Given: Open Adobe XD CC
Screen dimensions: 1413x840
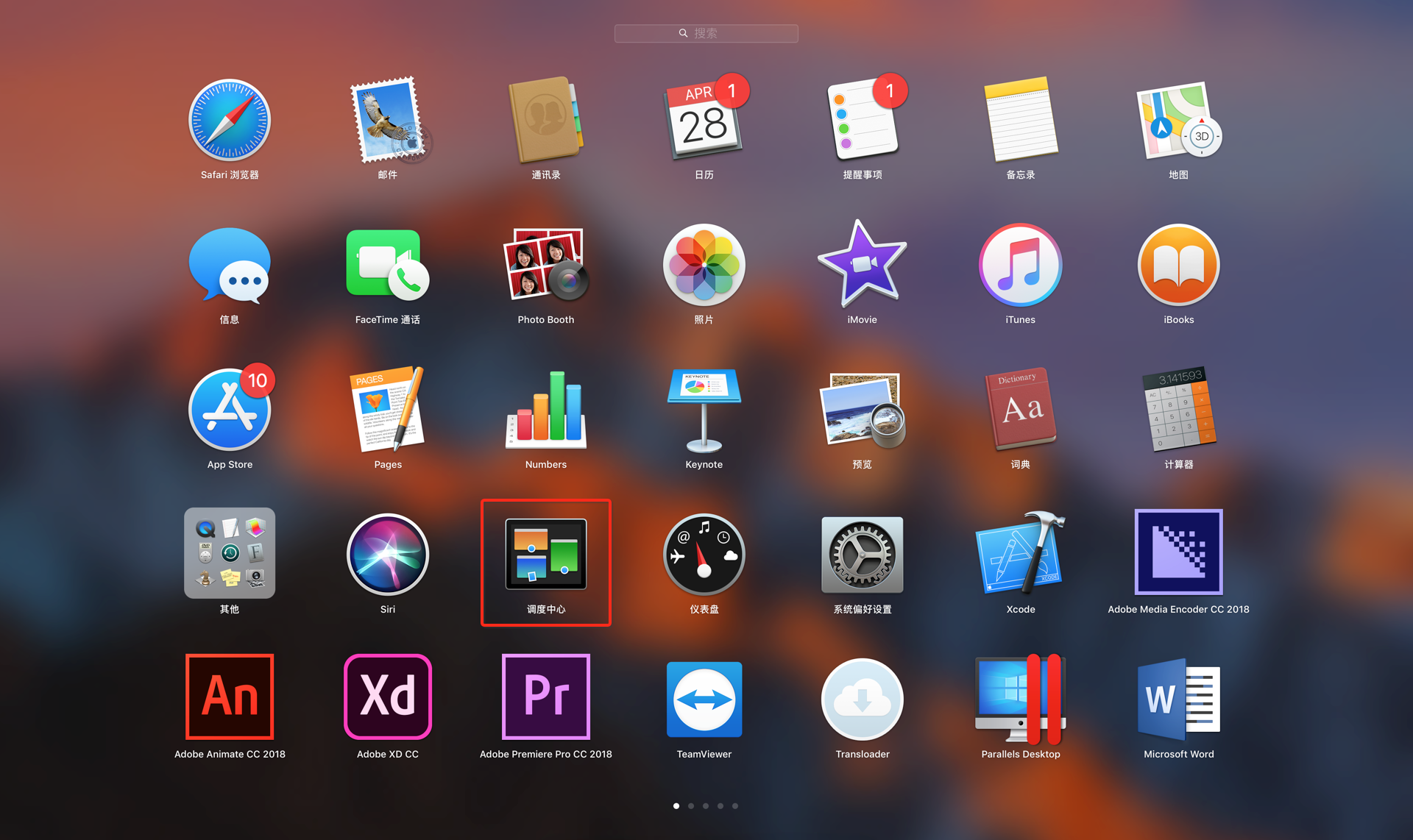Looking at the screenshot, I should tap(388, 697).
